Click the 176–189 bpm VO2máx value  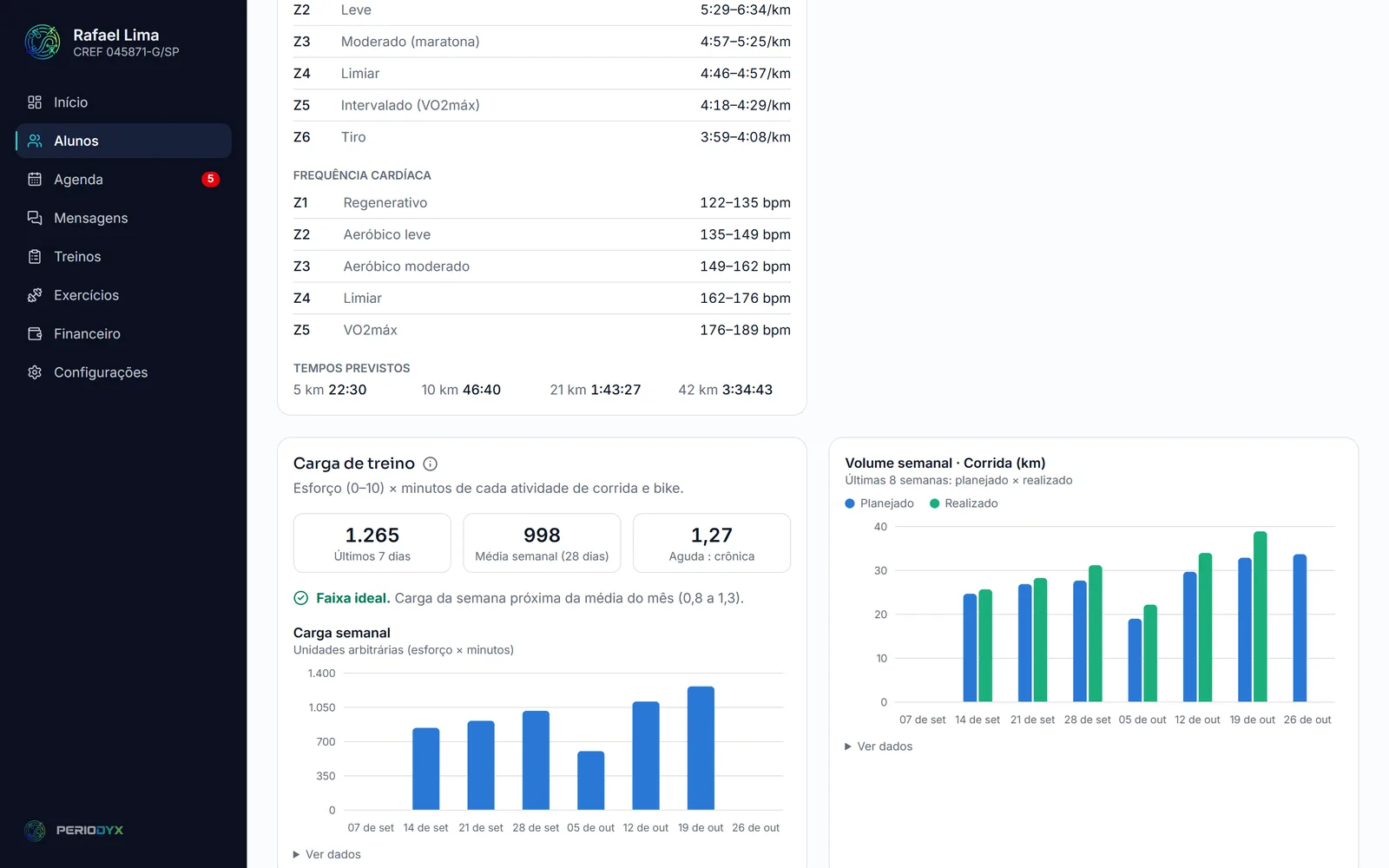click(x=746, y=330)
